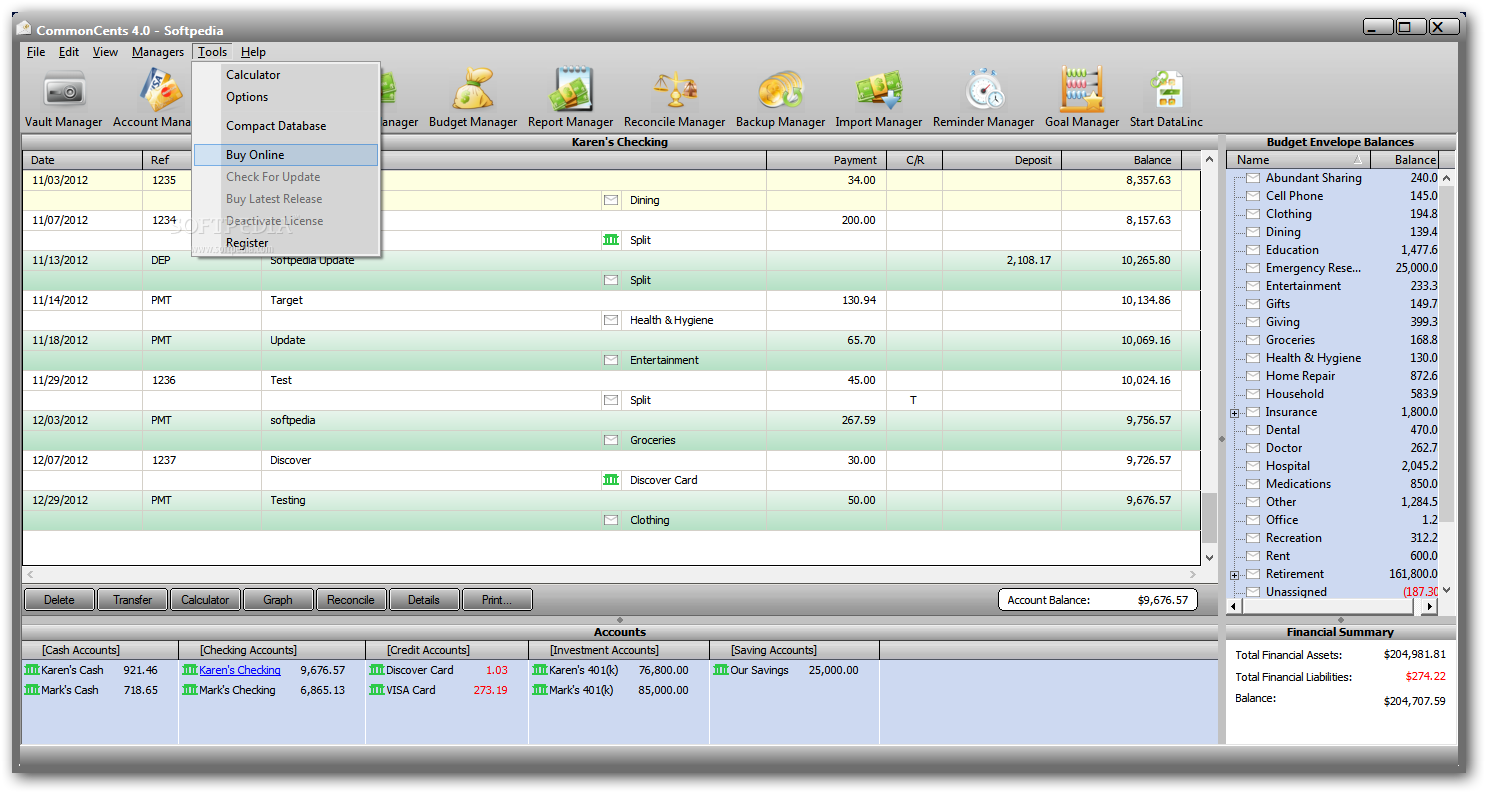This screenshot has height=793, width=1486.
Task: Click the Deposit column header
Action: tap(1002, 160)
